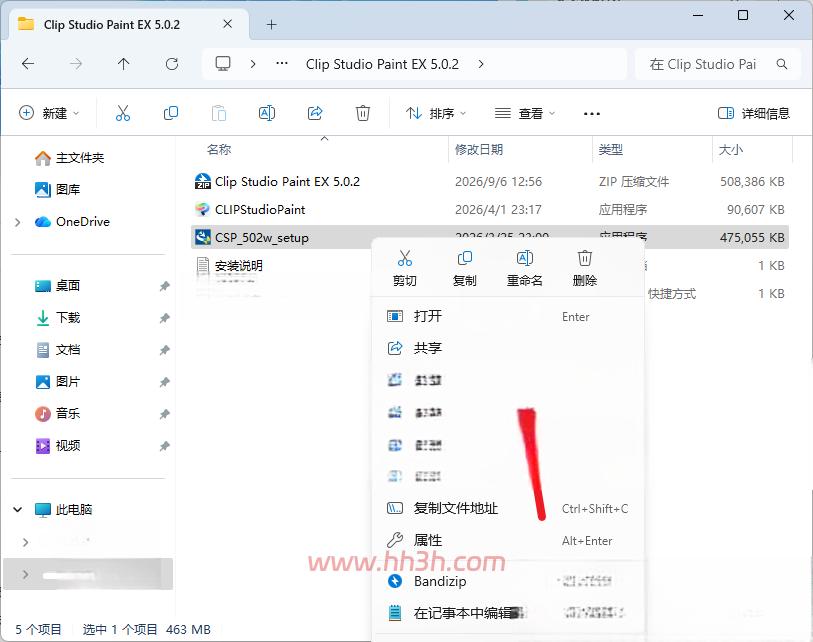This screenshot has height=642, width=813.
Task: Click the Delete trash icon in the toolbar
Action: [362, 113]
